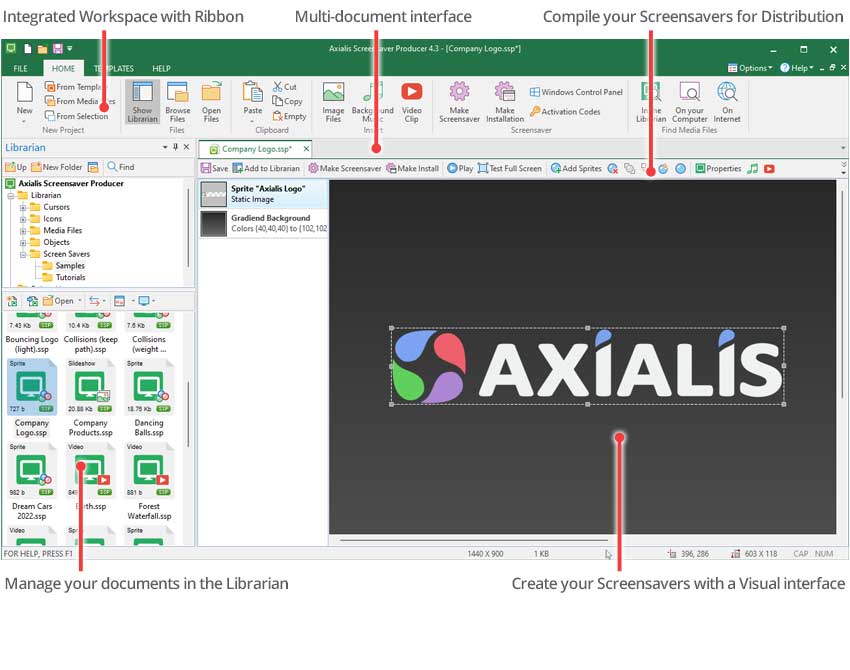Click the AXIALIS logo sprite on canvas

(x=588, y=366)
